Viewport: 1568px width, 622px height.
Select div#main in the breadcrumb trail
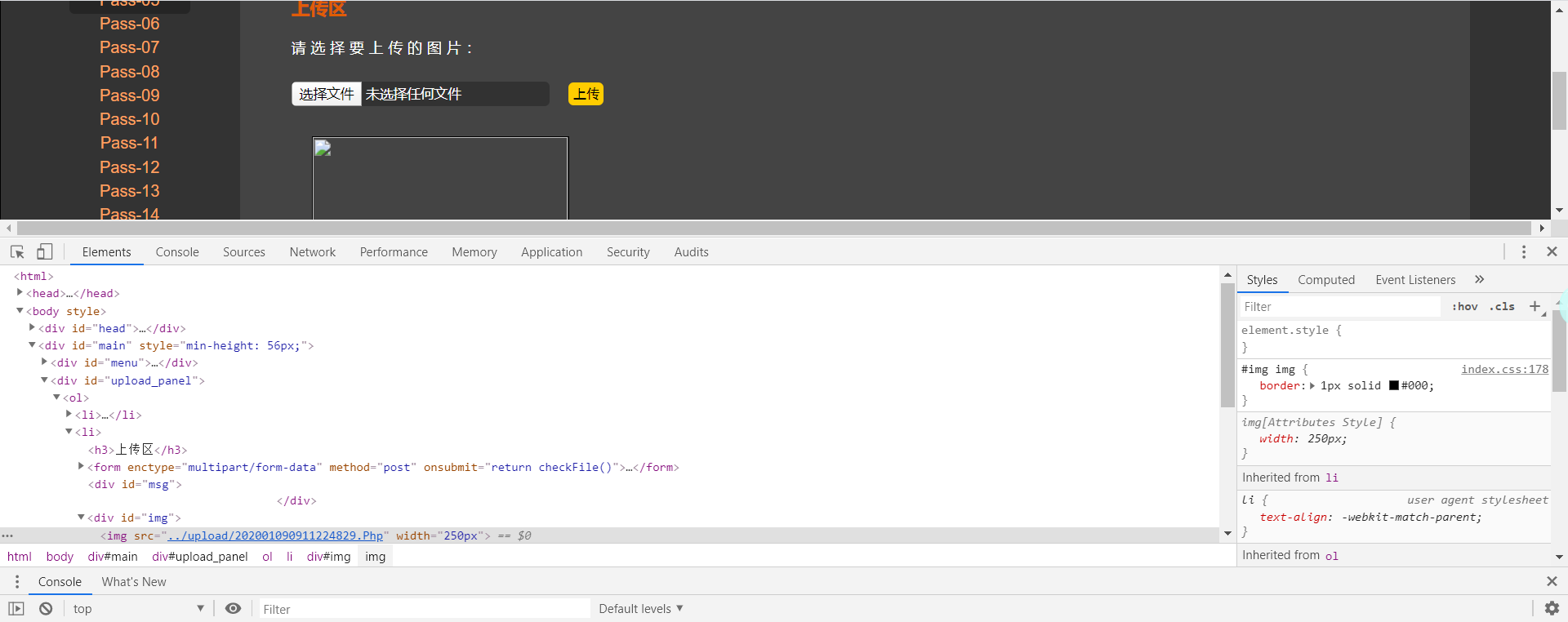[x=113, y=557]
